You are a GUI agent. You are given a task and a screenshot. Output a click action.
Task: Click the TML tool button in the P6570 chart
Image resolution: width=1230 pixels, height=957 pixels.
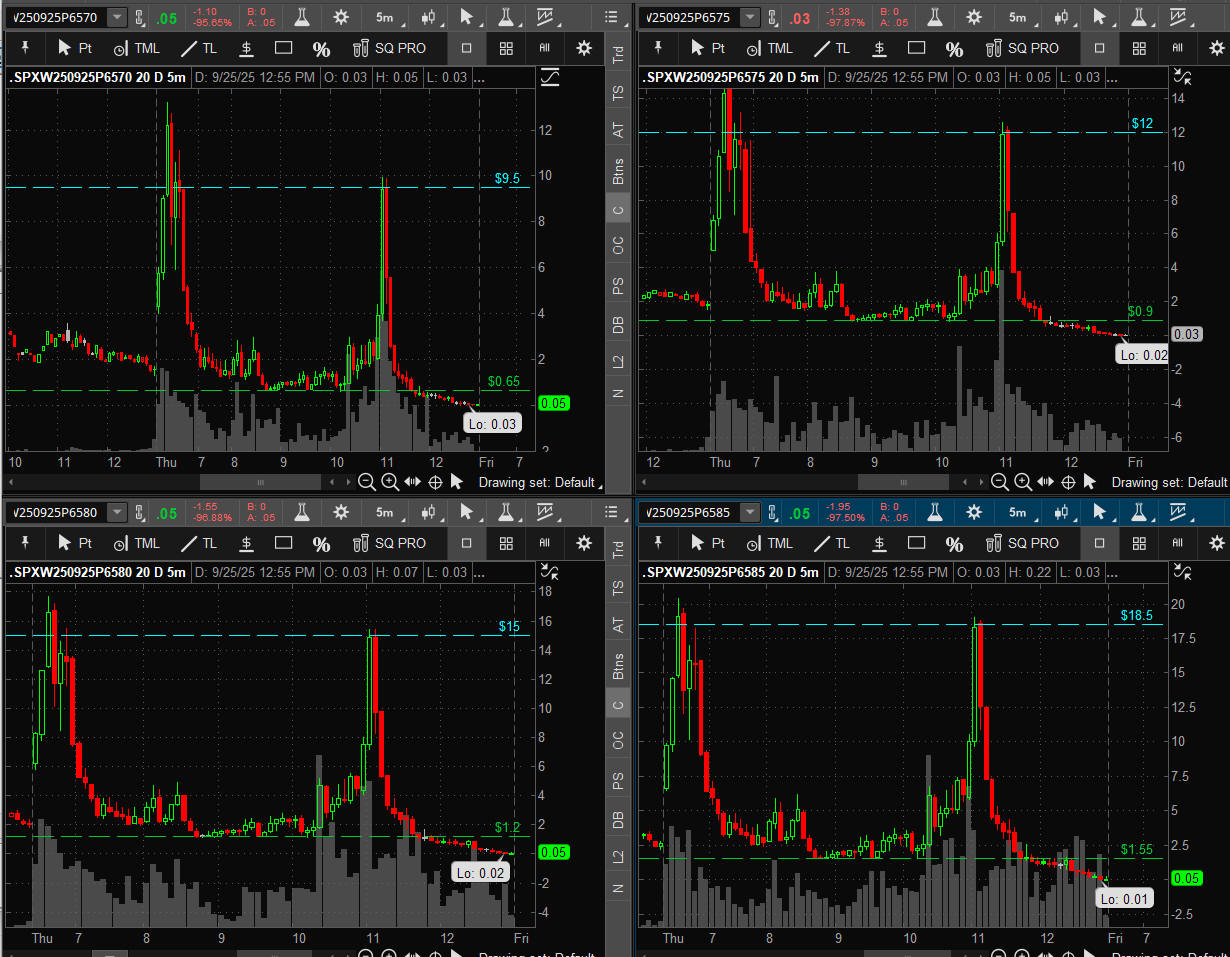(135, 48)
